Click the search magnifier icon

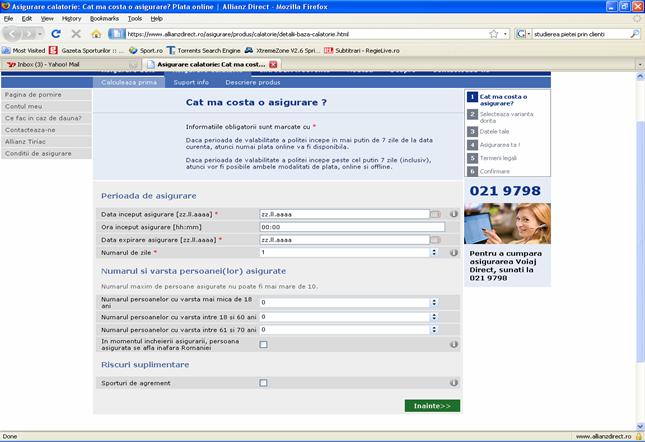coord(635,34)
